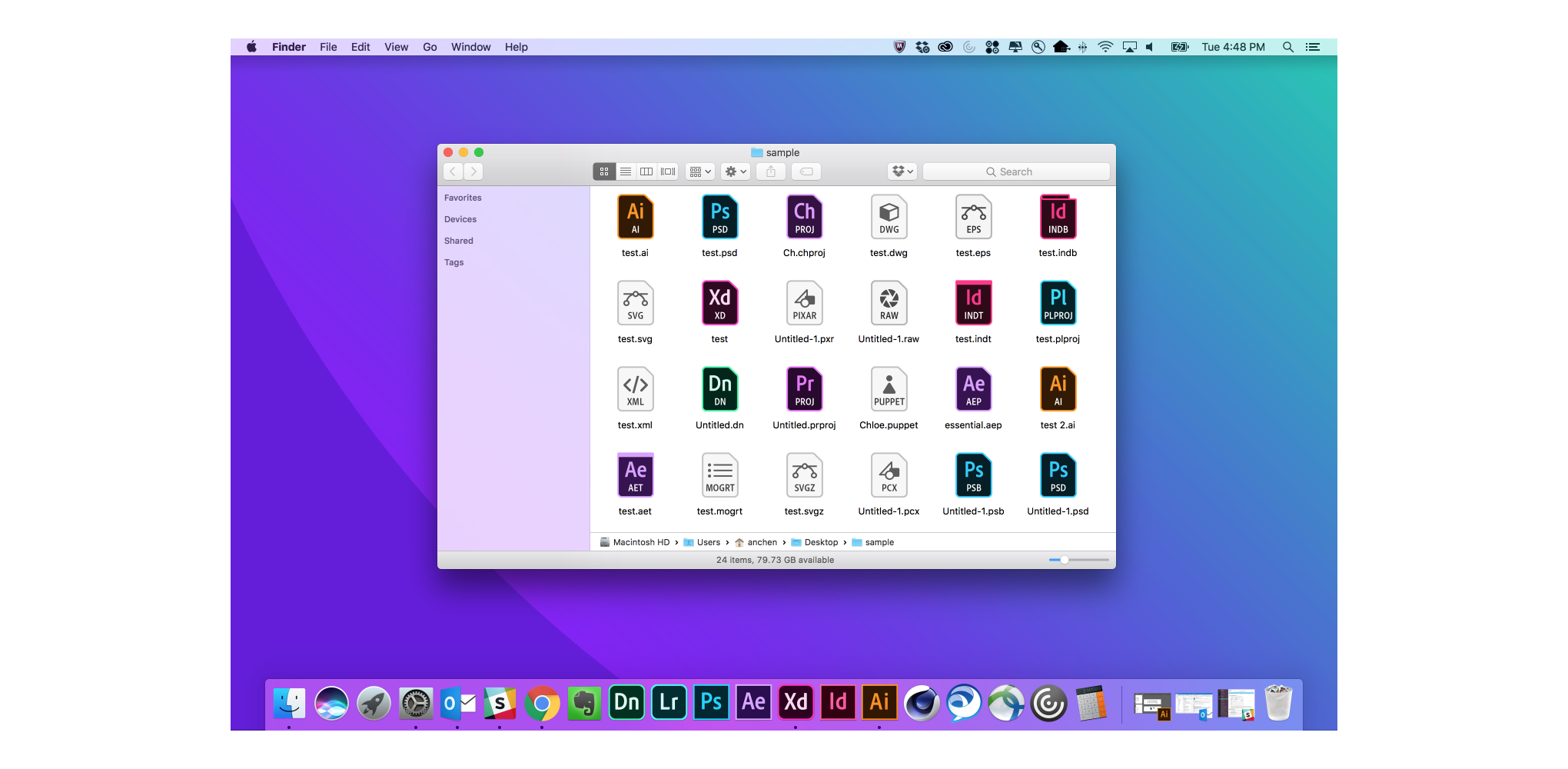The width and height of the screenshot is (1568, 769).
Task: Jump to Macintosh HD in path bar
Action: tap(635, 542)
